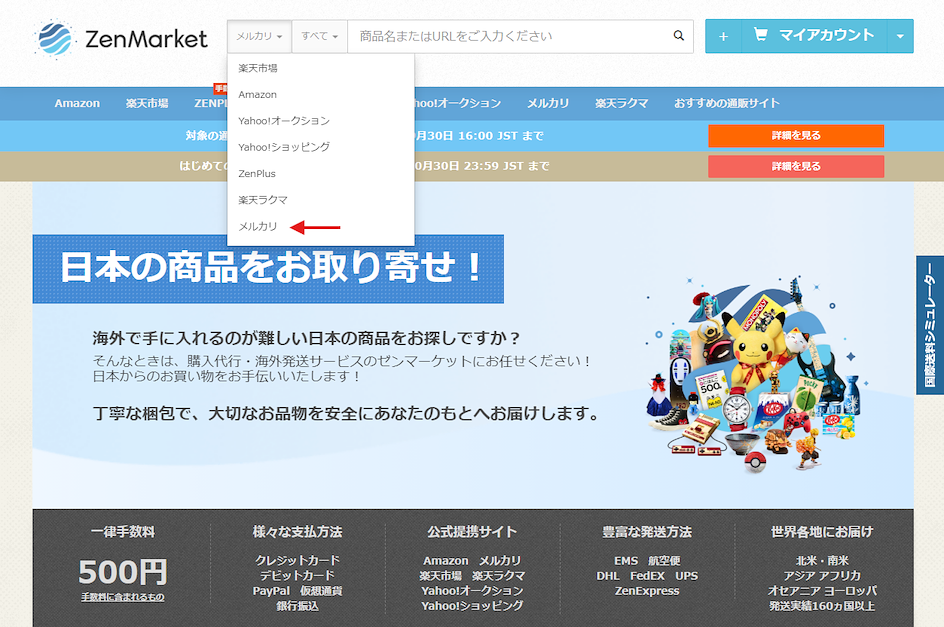Viewport: 944px width, 627px height.
Task: Focus the product name or URL search field
Action: (x=512, y=36)
